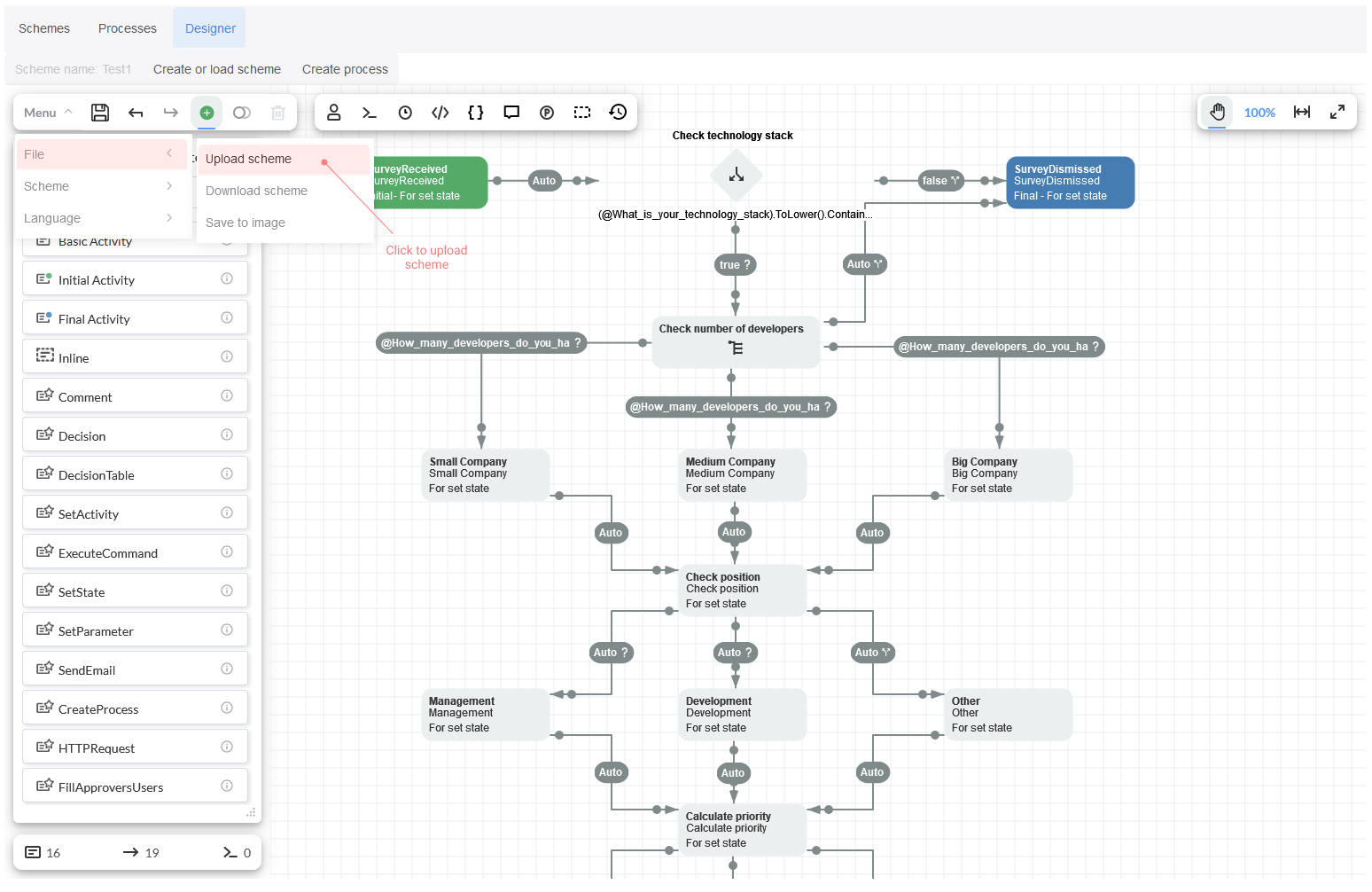The image size is (1372, 892).
Task: Enter full screen mode
Action: tap(1337, 112)
